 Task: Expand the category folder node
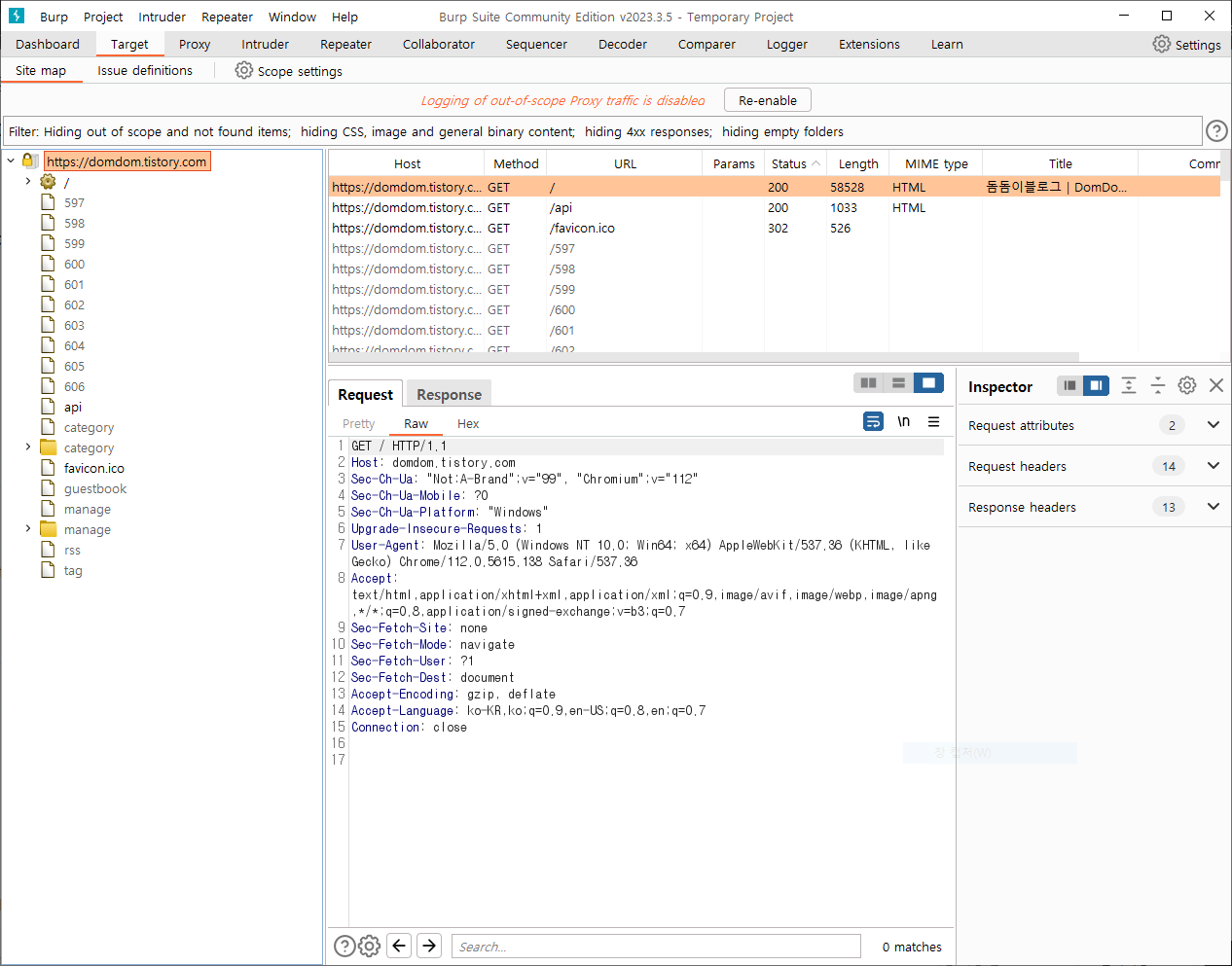pos(28,447)
